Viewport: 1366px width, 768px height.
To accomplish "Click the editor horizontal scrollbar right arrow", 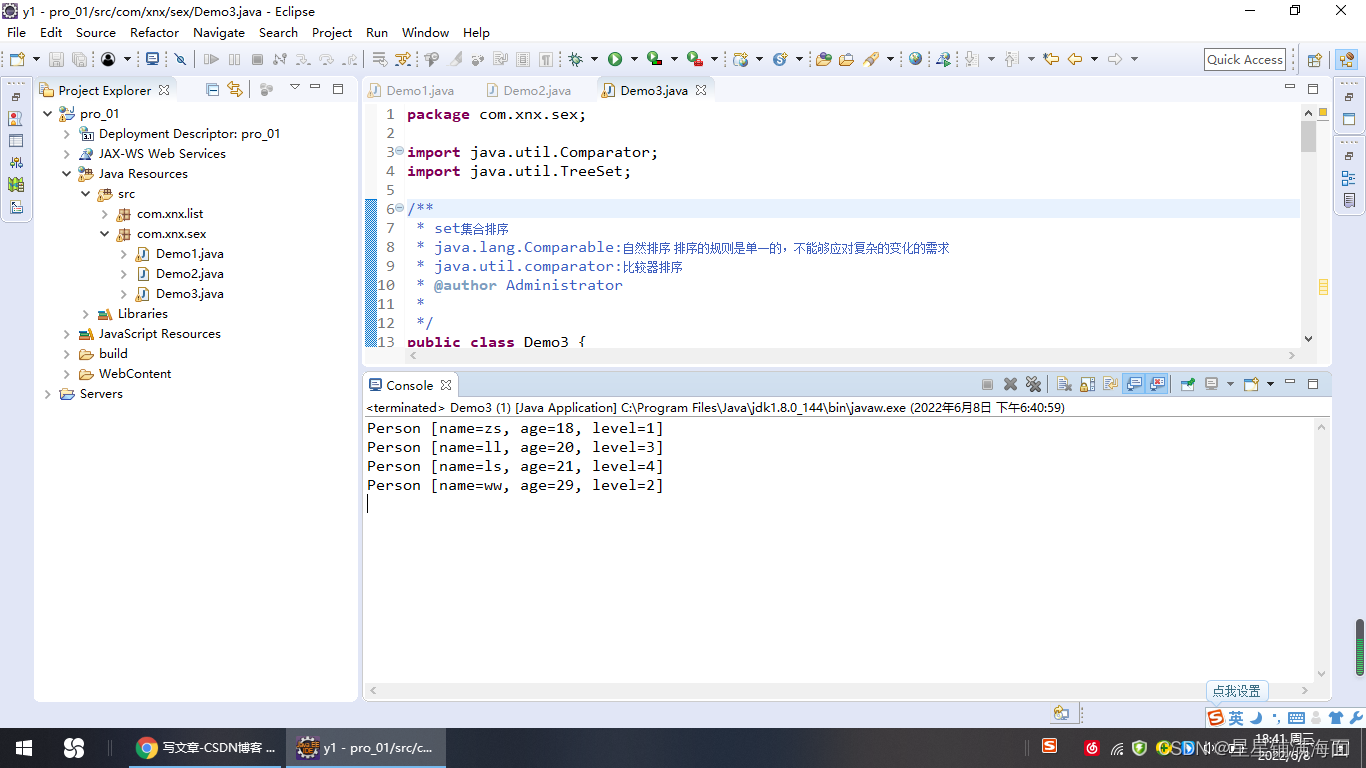I will coord(1291,355).
